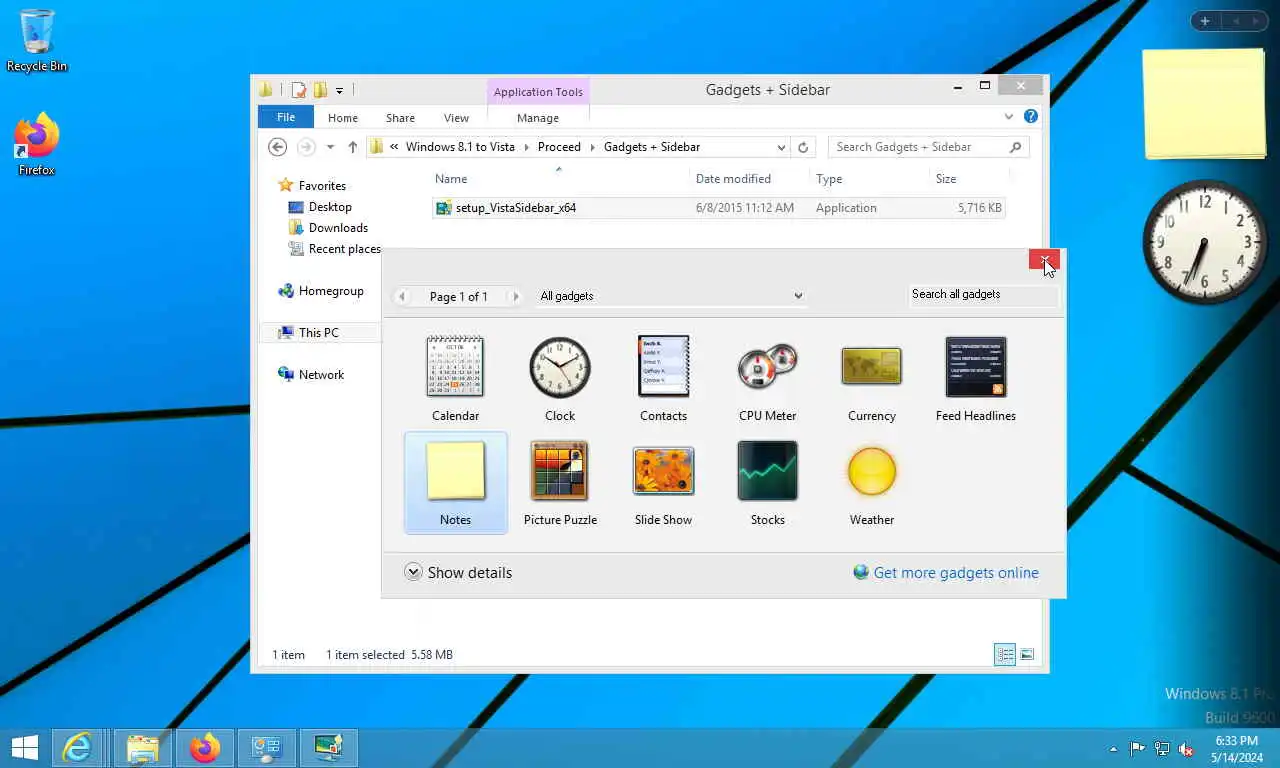Open the Start button
Viewport: 1280px width, 768px height.
coord(24,747)
